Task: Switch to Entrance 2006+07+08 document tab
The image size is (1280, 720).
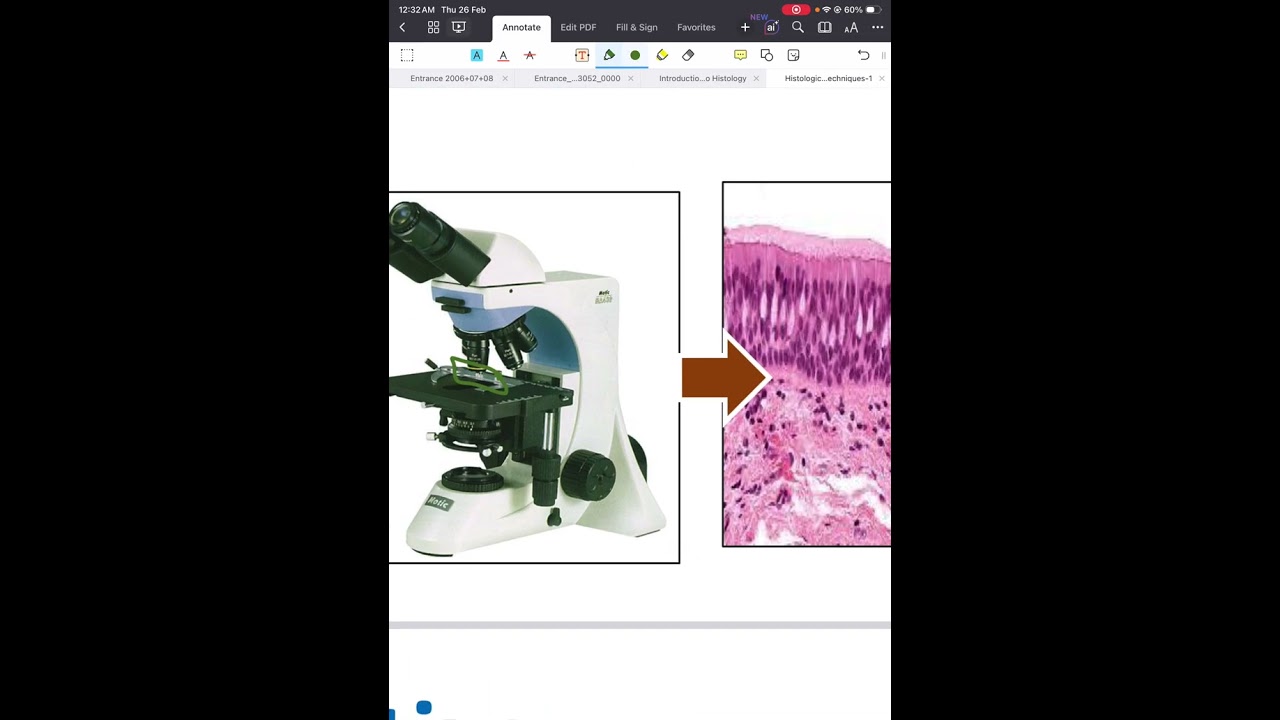Action: 451,78
